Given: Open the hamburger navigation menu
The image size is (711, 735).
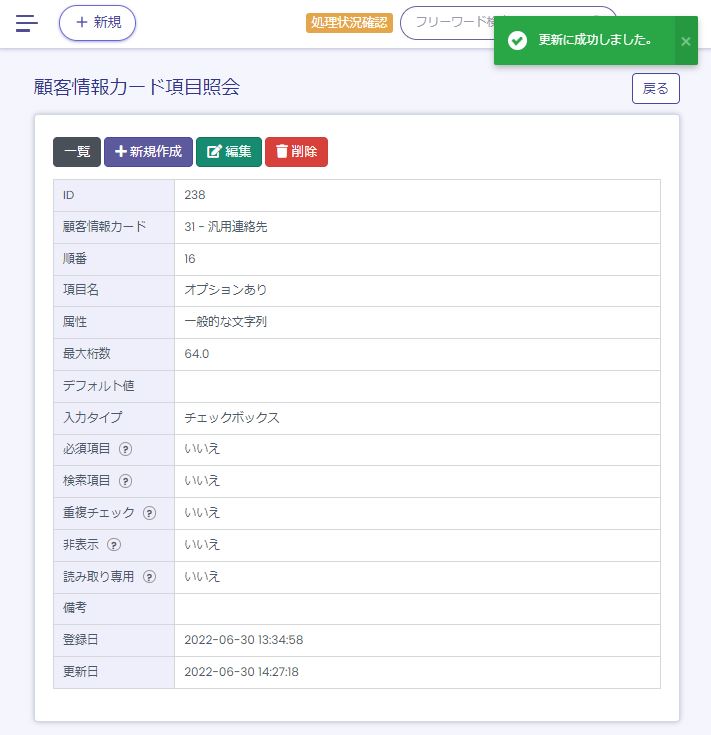Looking at the screenshot, I should tap(27, 23).
